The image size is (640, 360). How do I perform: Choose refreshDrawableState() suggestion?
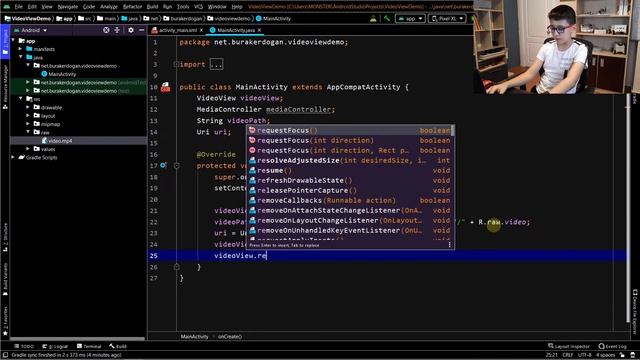pos(350,180)
